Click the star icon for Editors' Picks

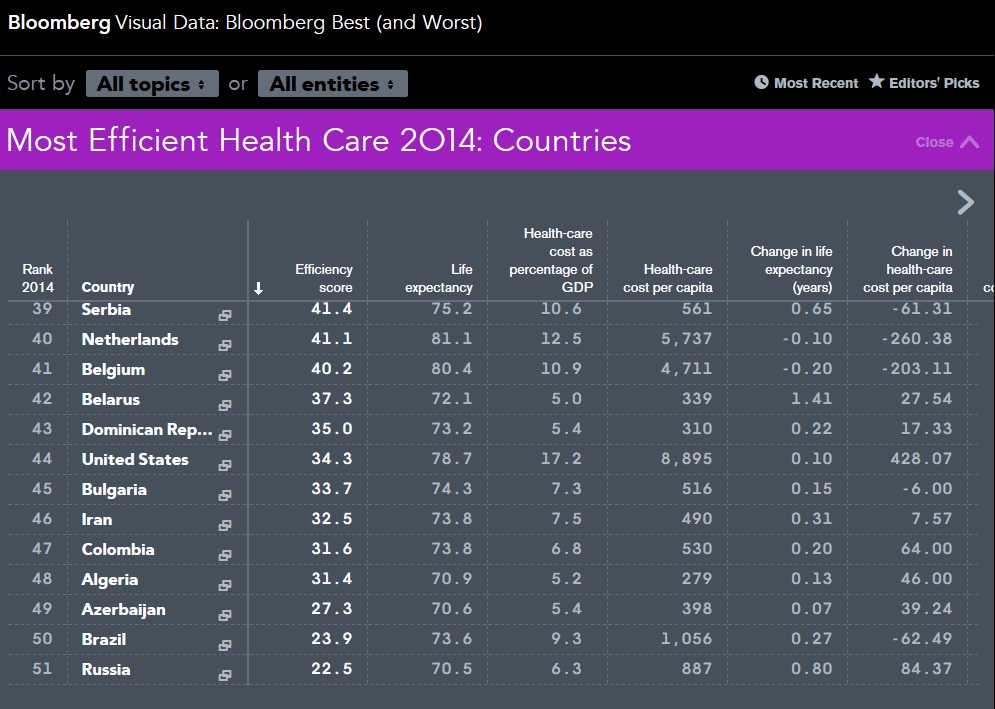(x=876, y=81)
